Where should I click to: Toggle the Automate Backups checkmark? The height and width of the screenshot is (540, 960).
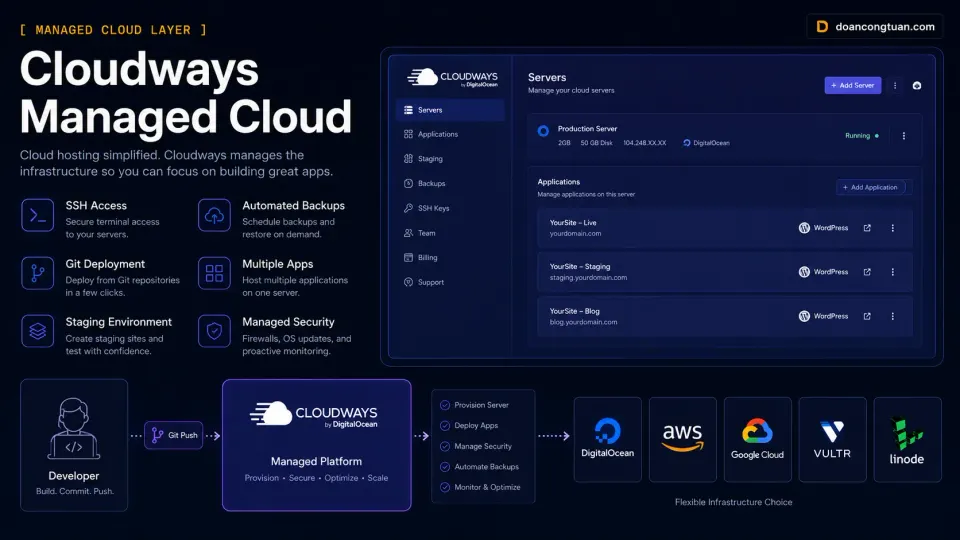coord(445,467)
